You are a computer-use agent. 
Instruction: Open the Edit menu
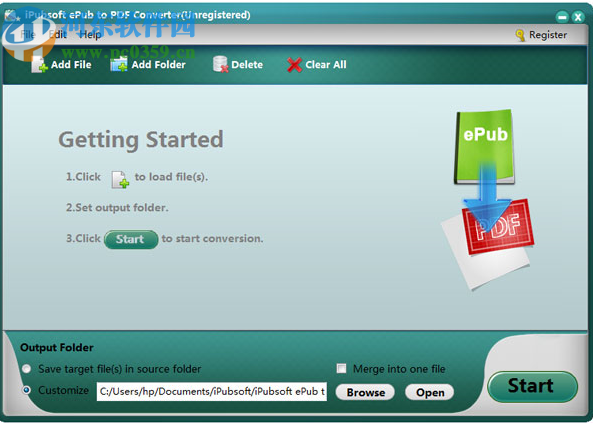(58, 35)
